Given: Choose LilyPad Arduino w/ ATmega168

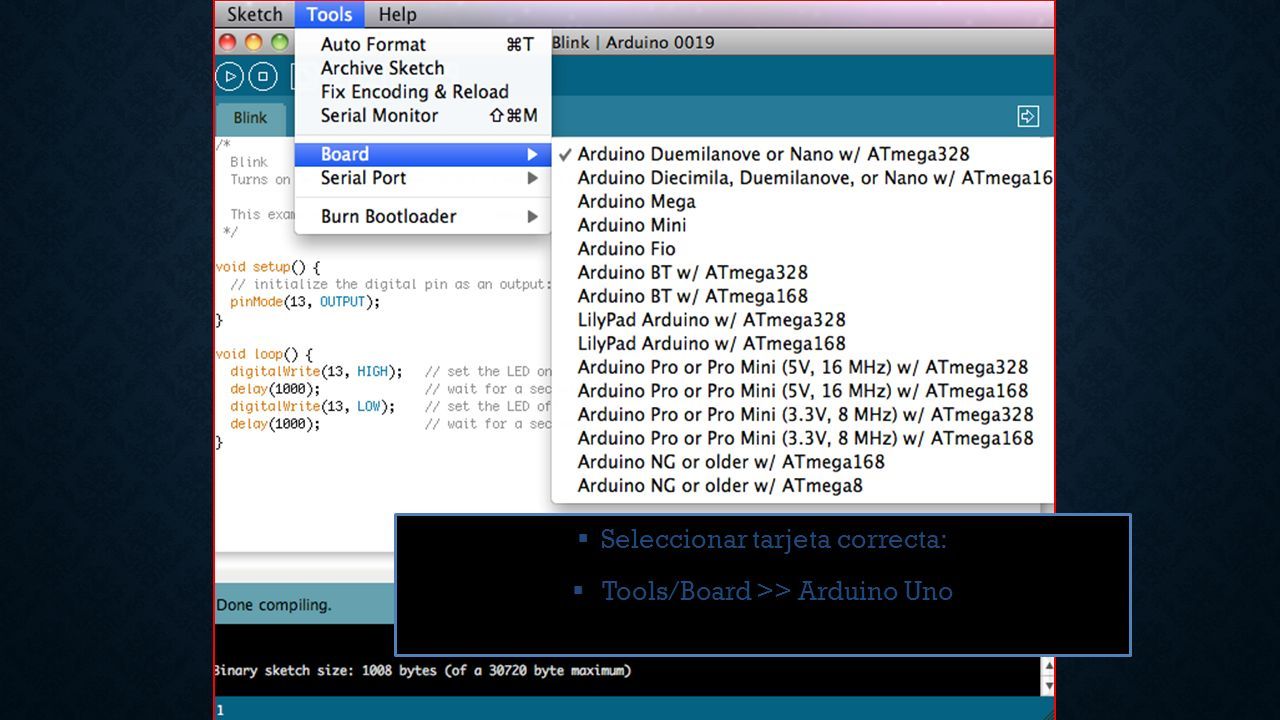Looking at the screenshot, I should pyautogui.click(x=803, y=343).
